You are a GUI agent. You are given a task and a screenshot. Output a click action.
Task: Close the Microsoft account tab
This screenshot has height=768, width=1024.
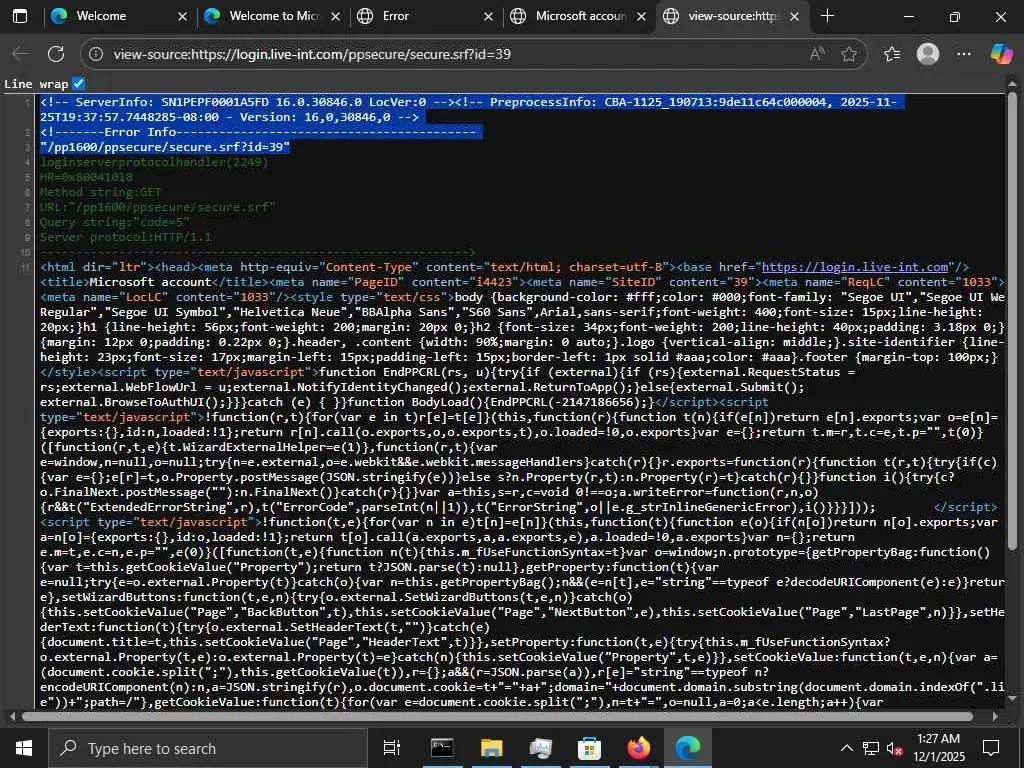(641, 17)
